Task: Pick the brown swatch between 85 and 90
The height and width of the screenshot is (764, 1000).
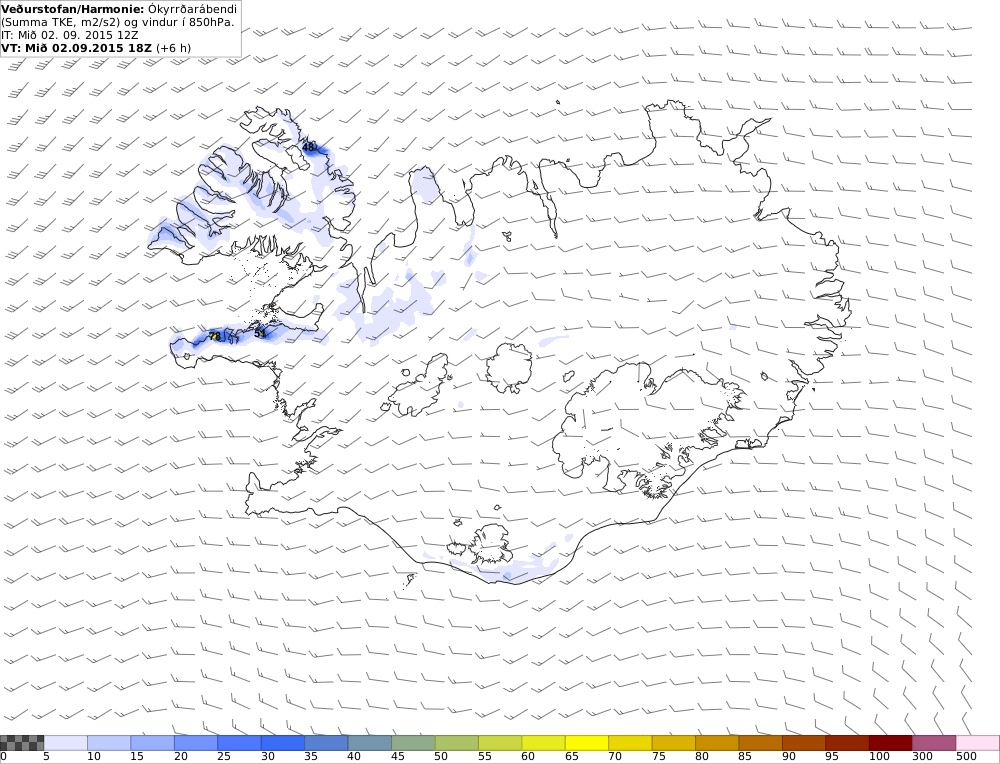Action: point(761,742)
